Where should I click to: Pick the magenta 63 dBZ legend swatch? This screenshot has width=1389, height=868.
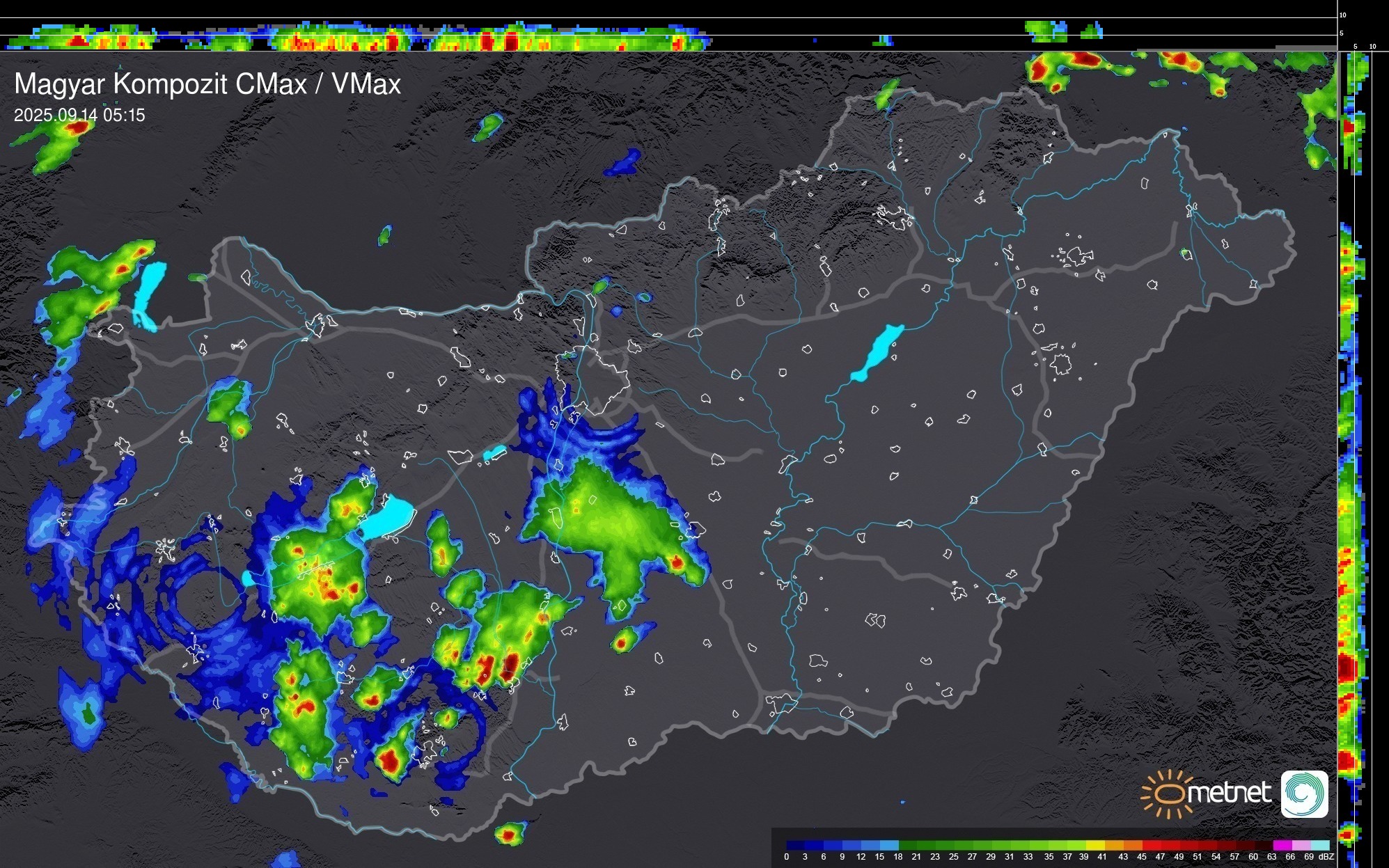1281,845
